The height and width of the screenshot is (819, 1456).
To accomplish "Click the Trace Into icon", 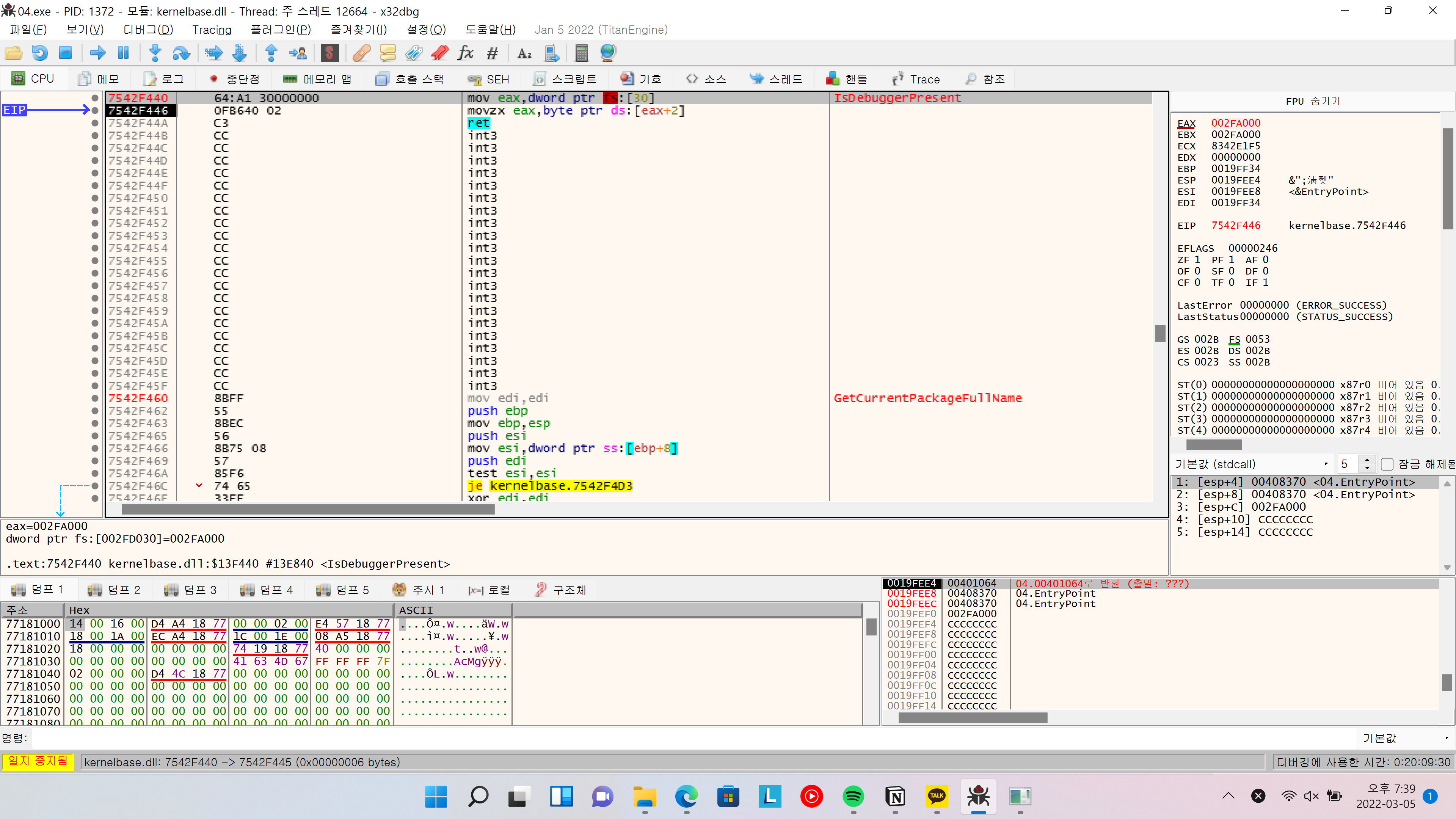I will pos(213,53).
